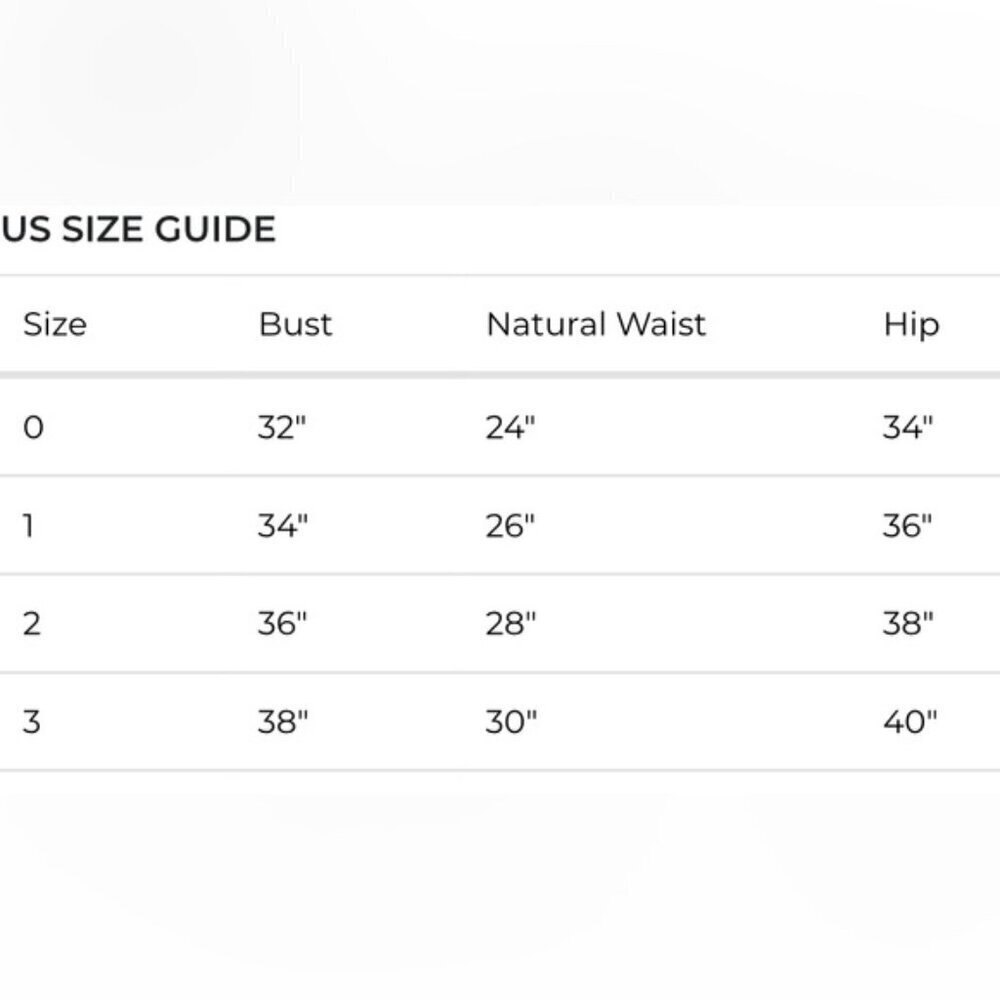Click the 38" hip value for size 2
This screenshot has width=1000, height=1000.
pyautogui.click(x=907, y=624)
